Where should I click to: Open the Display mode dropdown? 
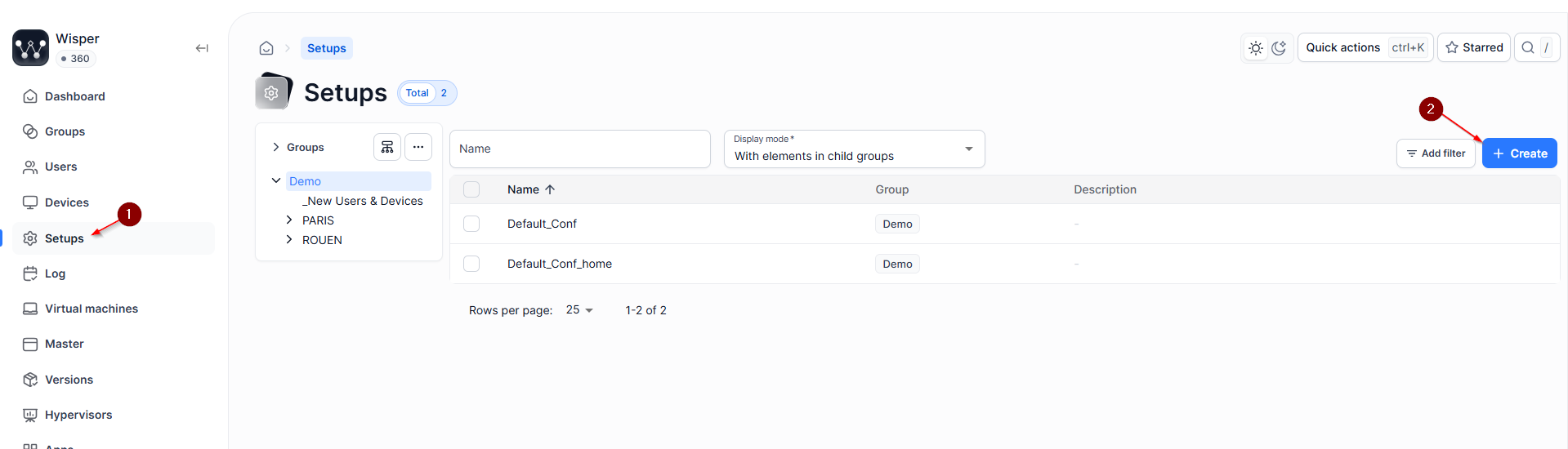pyautogui.click(x=855, y=149)
